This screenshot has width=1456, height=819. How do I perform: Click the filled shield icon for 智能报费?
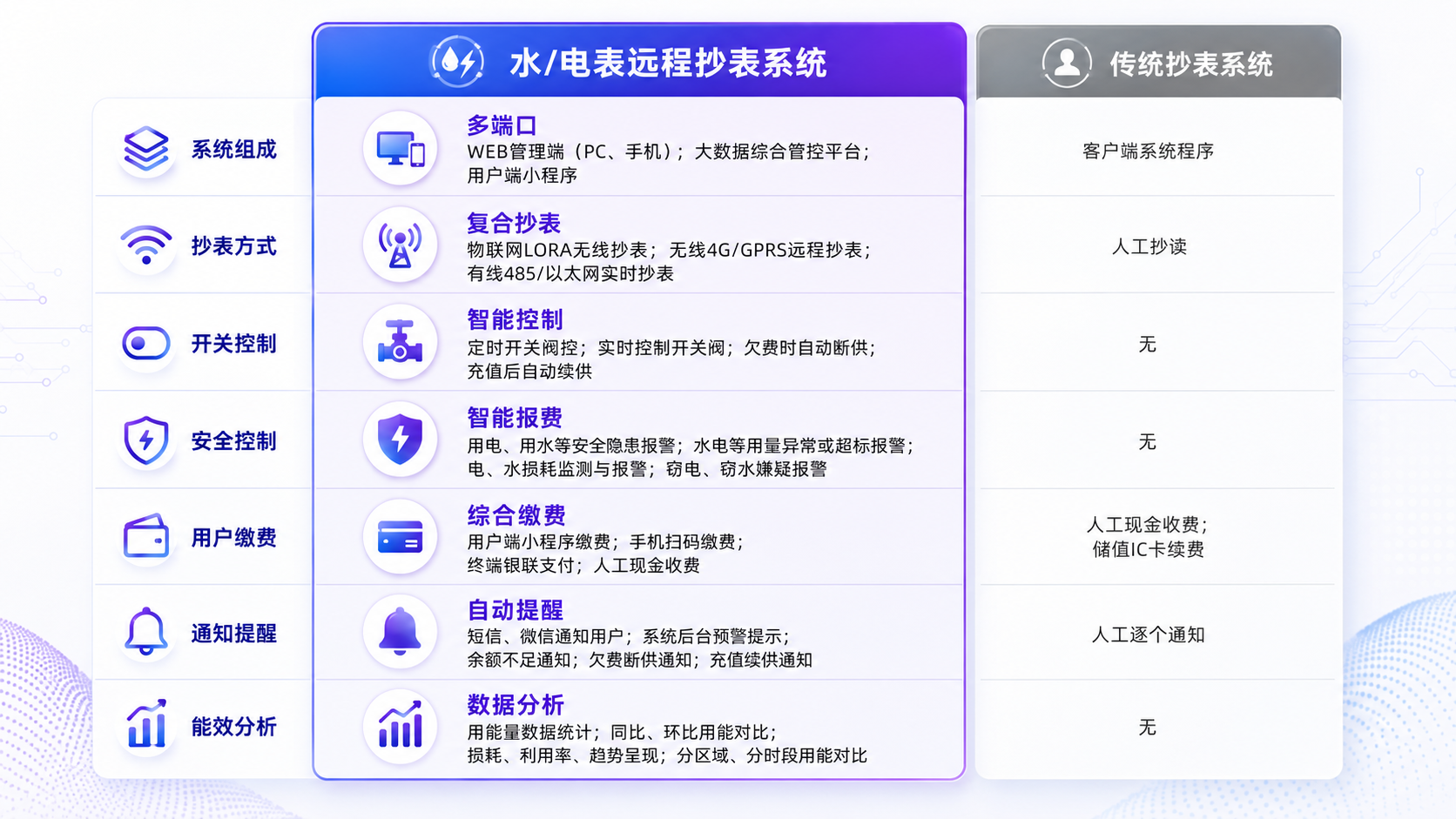point(401,440)
